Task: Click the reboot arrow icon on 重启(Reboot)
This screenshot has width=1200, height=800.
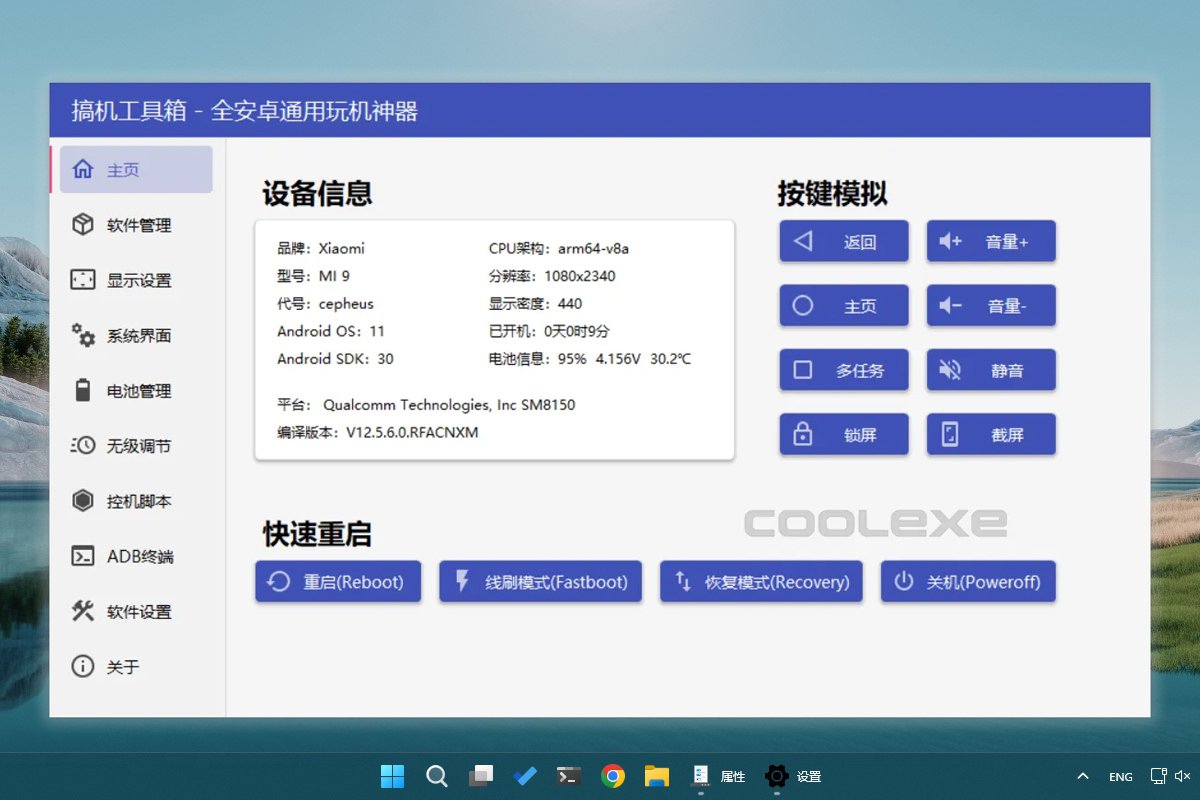Action: click(x=279, y=582)
